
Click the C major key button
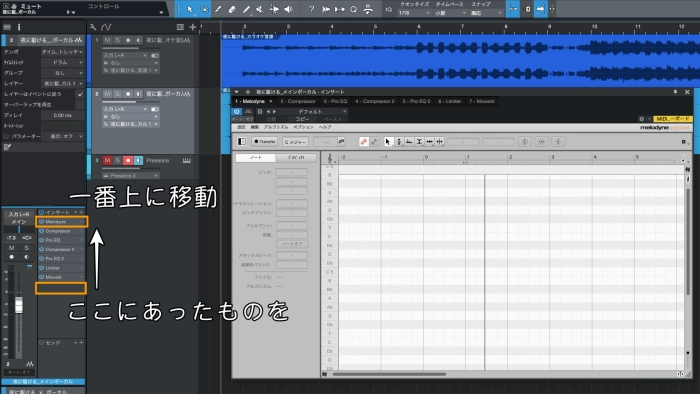point(295,142)
